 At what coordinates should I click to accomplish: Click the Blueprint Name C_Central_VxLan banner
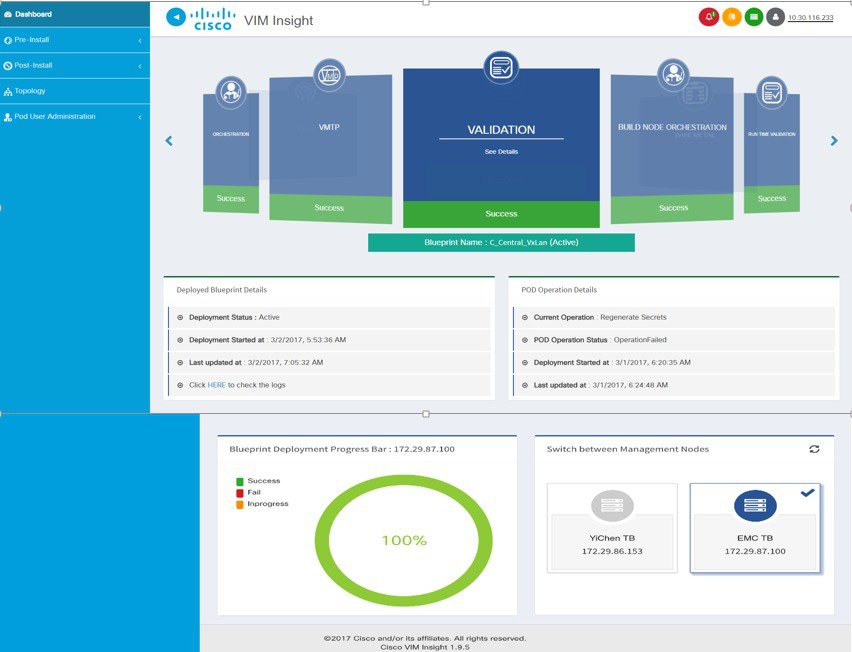(501, 242)
